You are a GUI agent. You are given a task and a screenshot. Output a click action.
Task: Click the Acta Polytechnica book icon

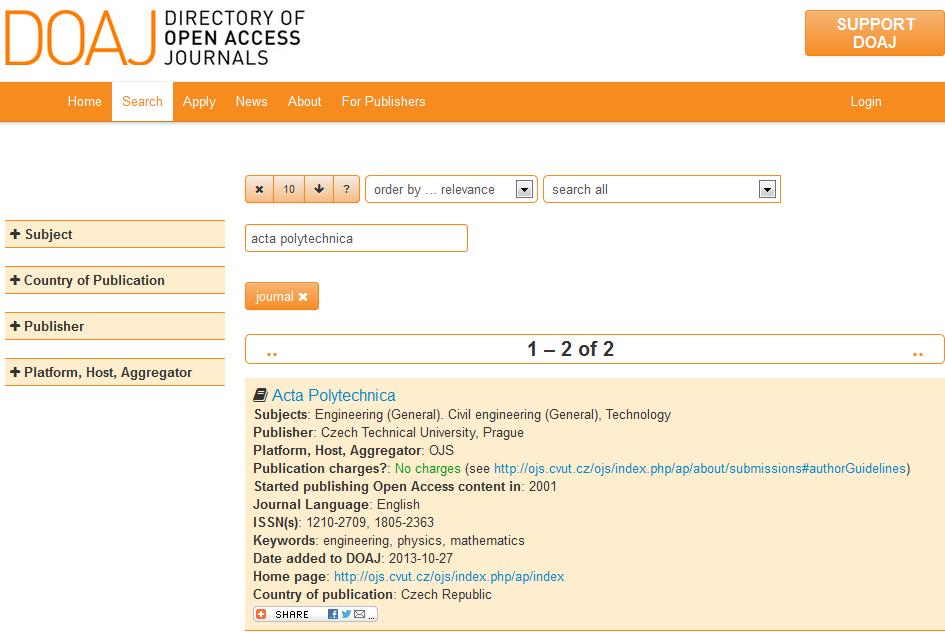click(260, 395)
